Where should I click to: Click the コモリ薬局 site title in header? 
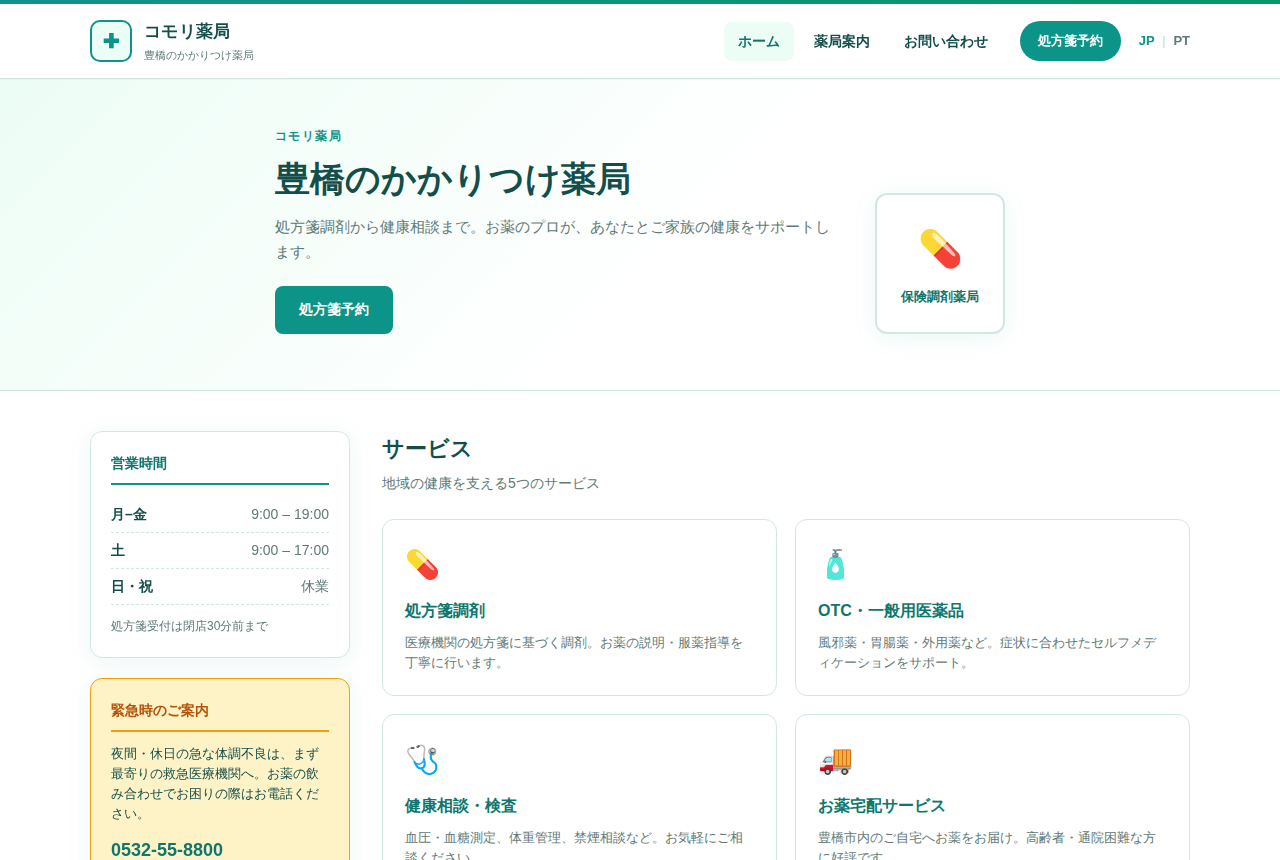pos(187,31)
